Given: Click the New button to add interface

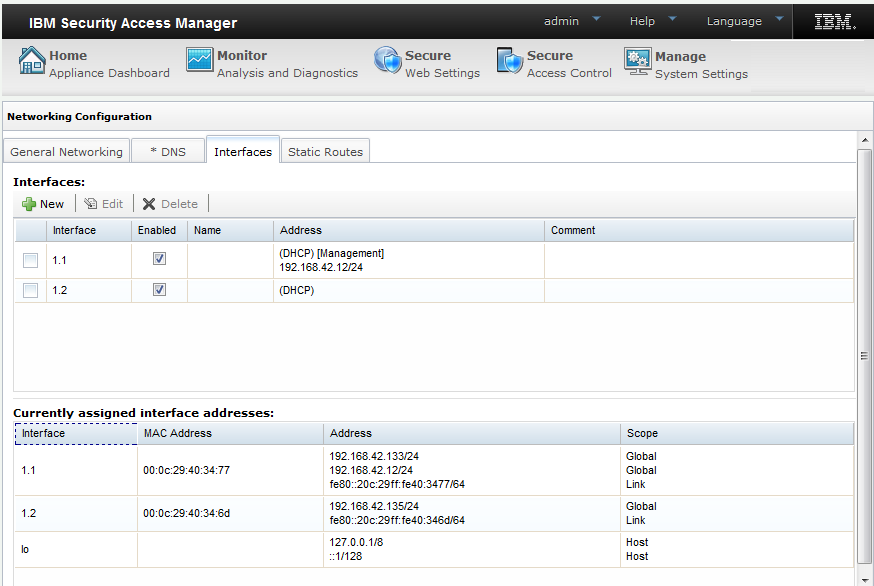Looking at the screenshot, I should (x=43, y=203).
